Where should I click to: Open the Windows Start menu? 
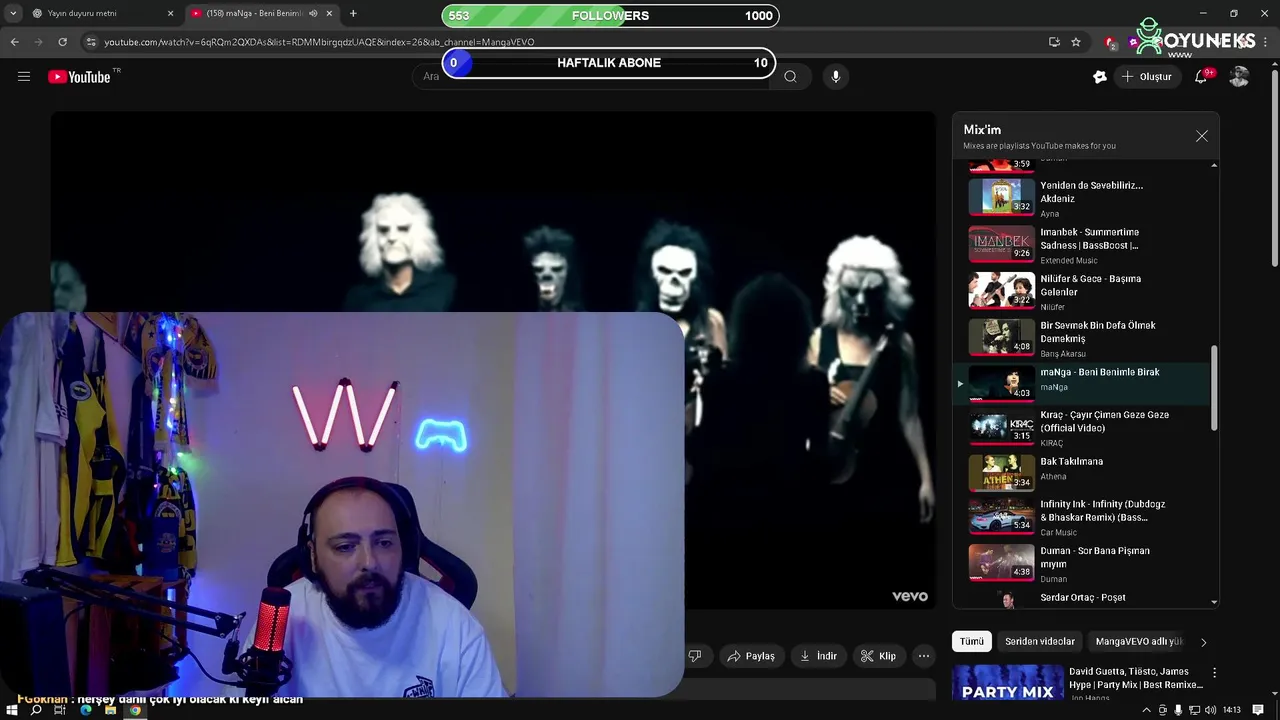[12, 710]
